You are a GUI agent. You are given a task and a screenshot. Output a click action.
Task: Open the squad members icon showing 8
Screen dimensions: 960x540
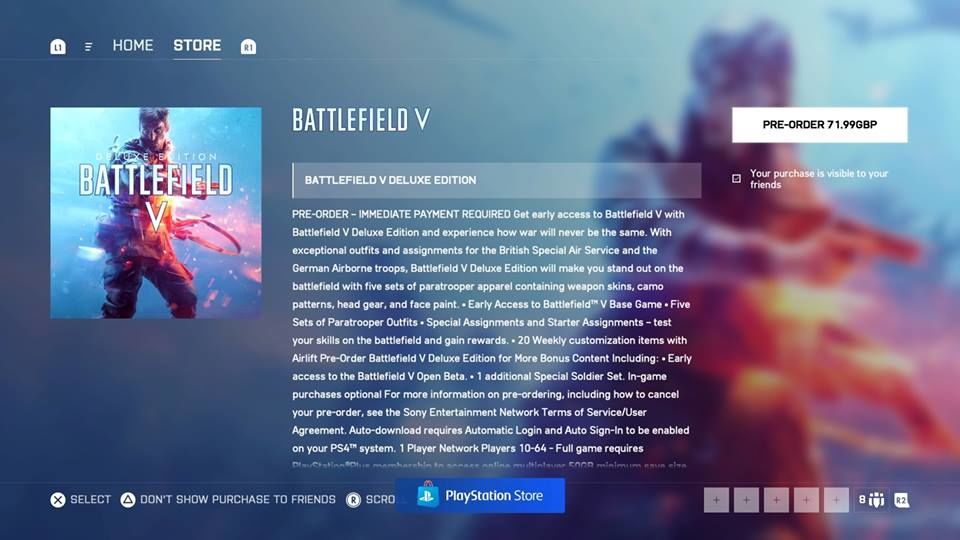pyautogui.click(x=872, y=500)
